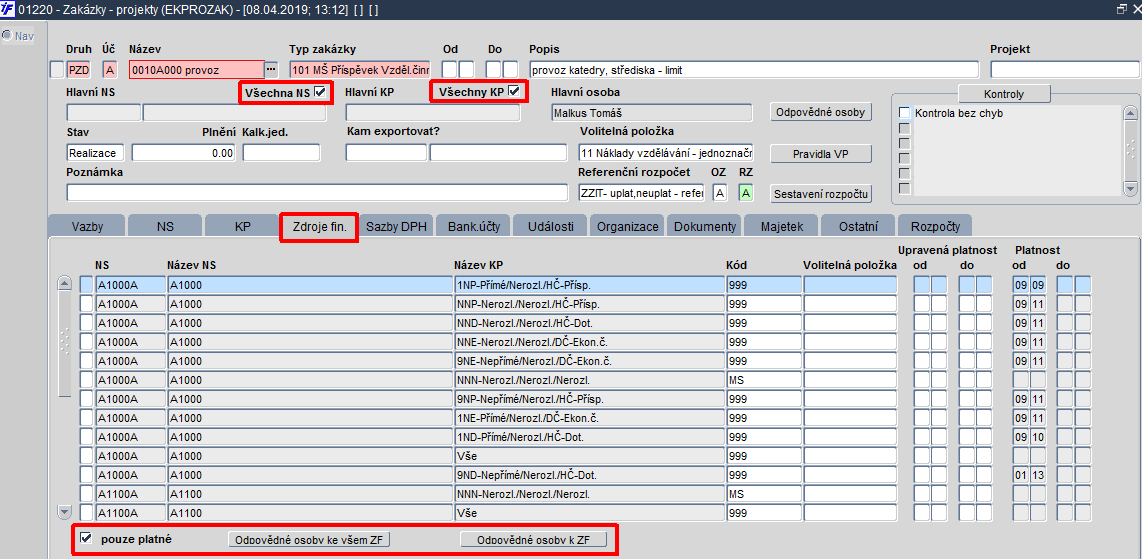
Task: Click Kontroly list scroll-down arrow
Action: pyautogui.click(x=1130, y=188)
